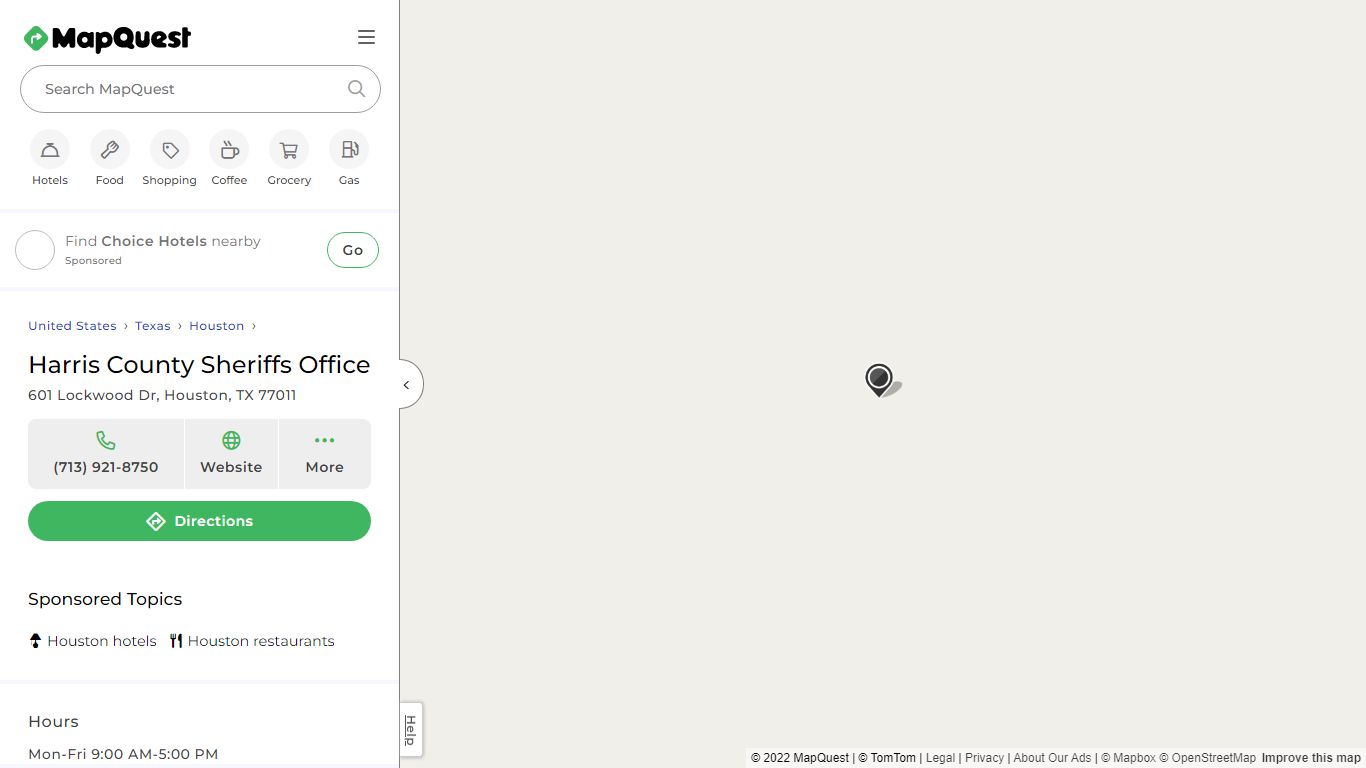
Task: Get Directions to Sheriffs Office
Action: [199, 521]
